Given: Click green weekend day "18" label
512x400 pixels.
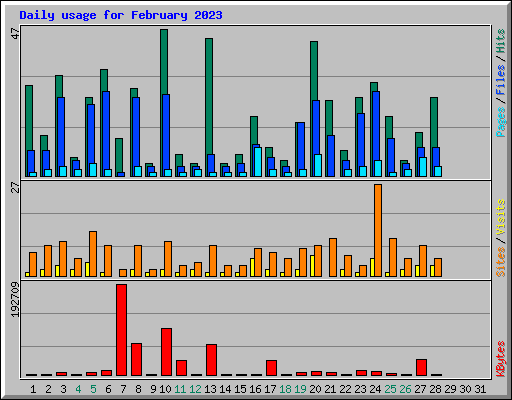Looking at the screenshot, I should coord(286,389).
